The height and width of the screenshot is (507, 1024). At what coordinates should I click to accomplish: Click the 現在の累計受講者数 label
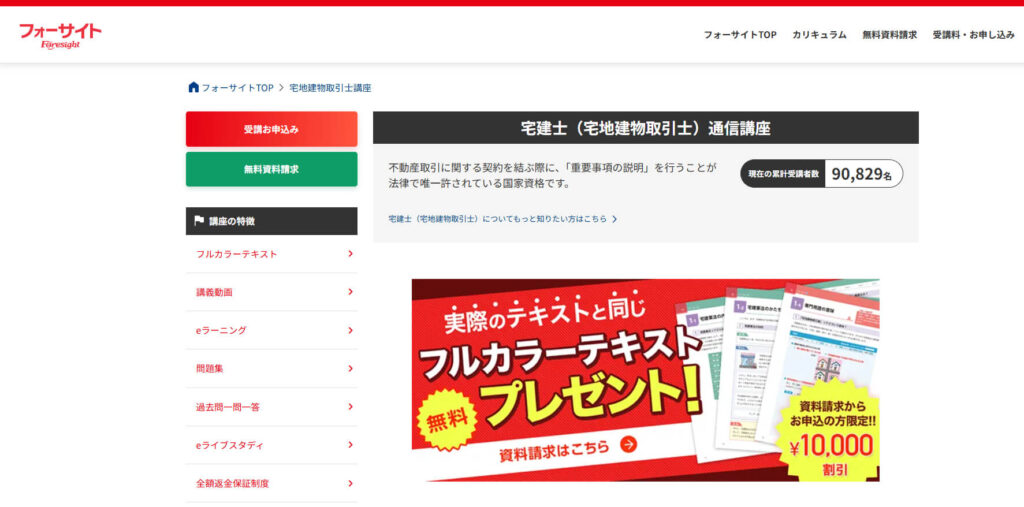(x=784, y=174)
